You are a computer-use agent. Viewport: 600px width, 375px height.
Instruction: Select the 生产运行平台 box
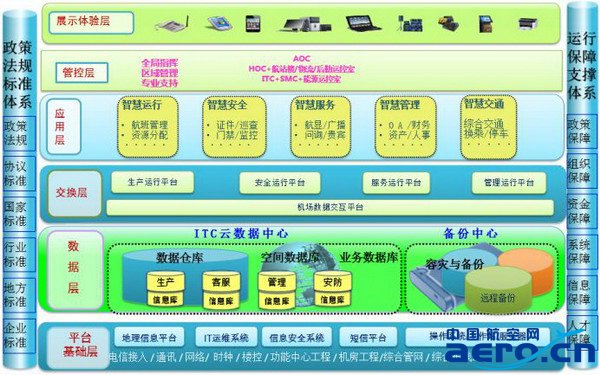pos(153,182)
